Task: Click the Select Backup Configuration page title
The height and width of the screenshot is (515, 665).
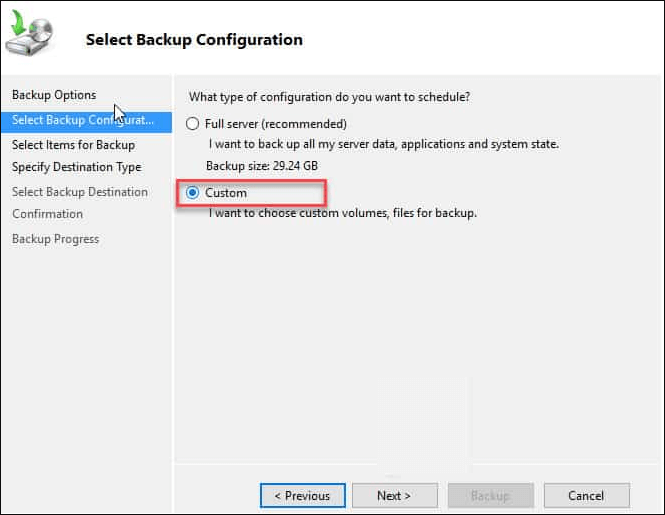Action: pos(194,40)
